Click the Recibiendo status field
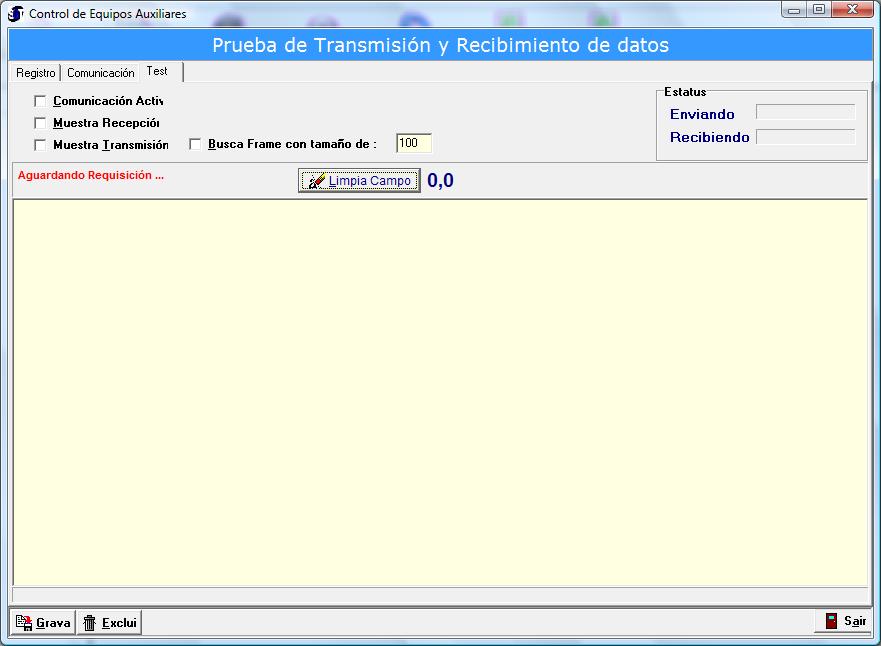This screenshot has height=646, width=881. click(x=805, y=137)
